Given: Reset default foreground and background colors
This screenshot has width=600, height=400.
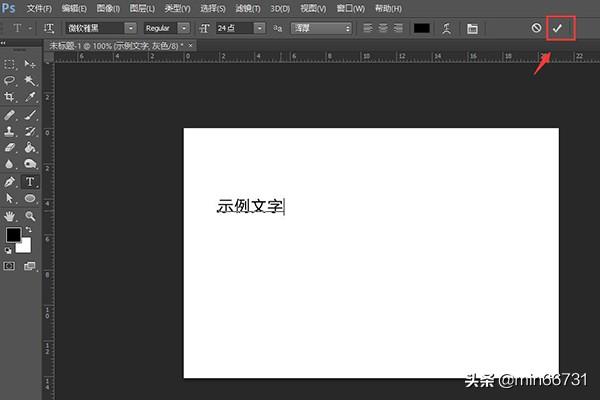Looking at the screenshot, I should pyautogui.click(x=8, y=251).
